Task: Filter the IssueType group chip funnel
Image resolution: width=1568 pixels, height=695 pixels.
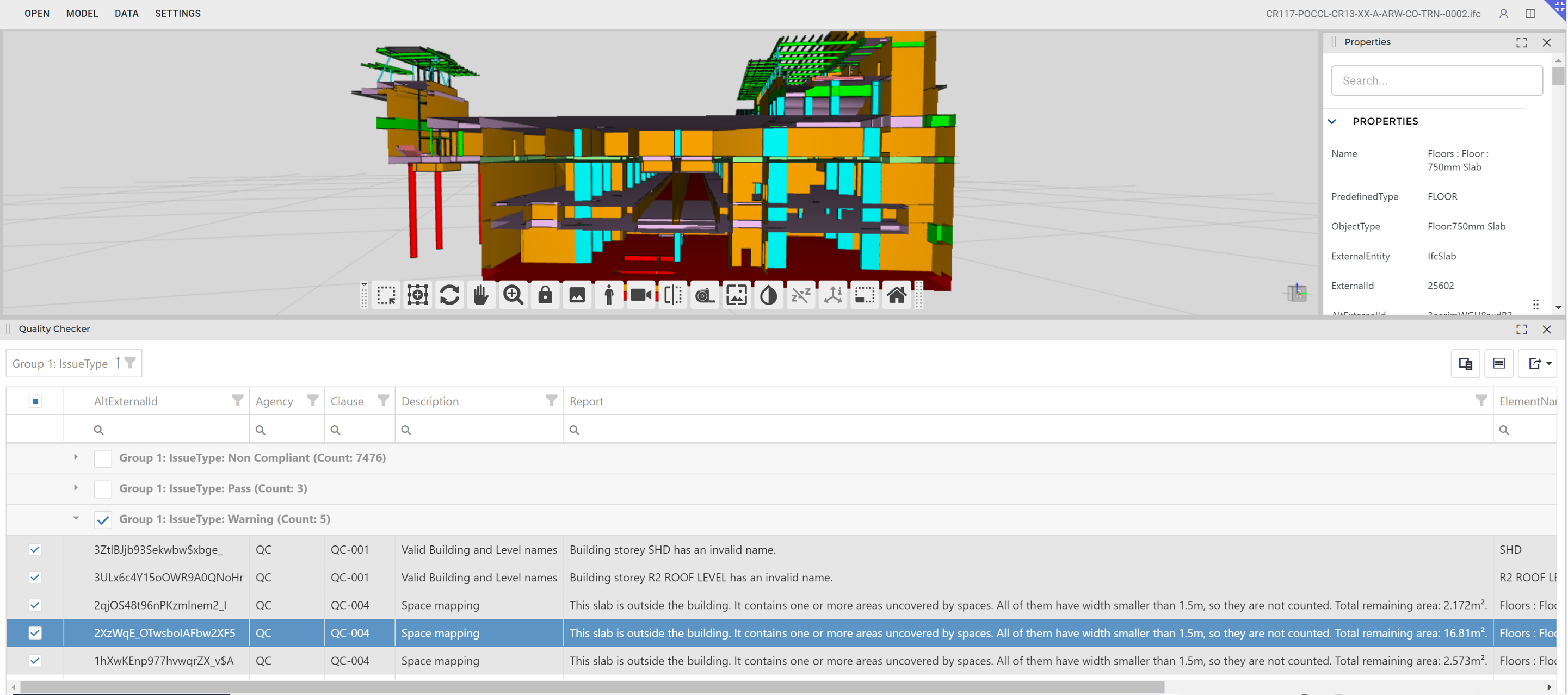Action: (x=129, y=363)
